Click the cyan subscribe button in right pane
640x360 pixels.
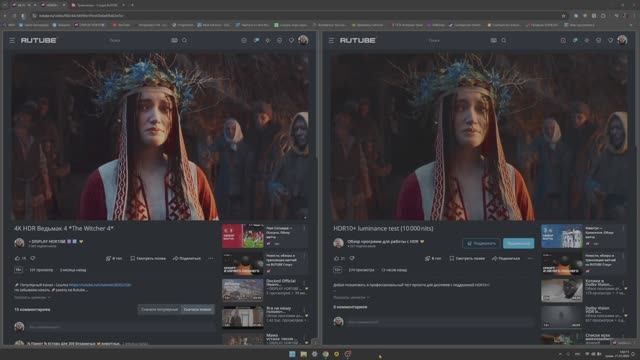518,243
